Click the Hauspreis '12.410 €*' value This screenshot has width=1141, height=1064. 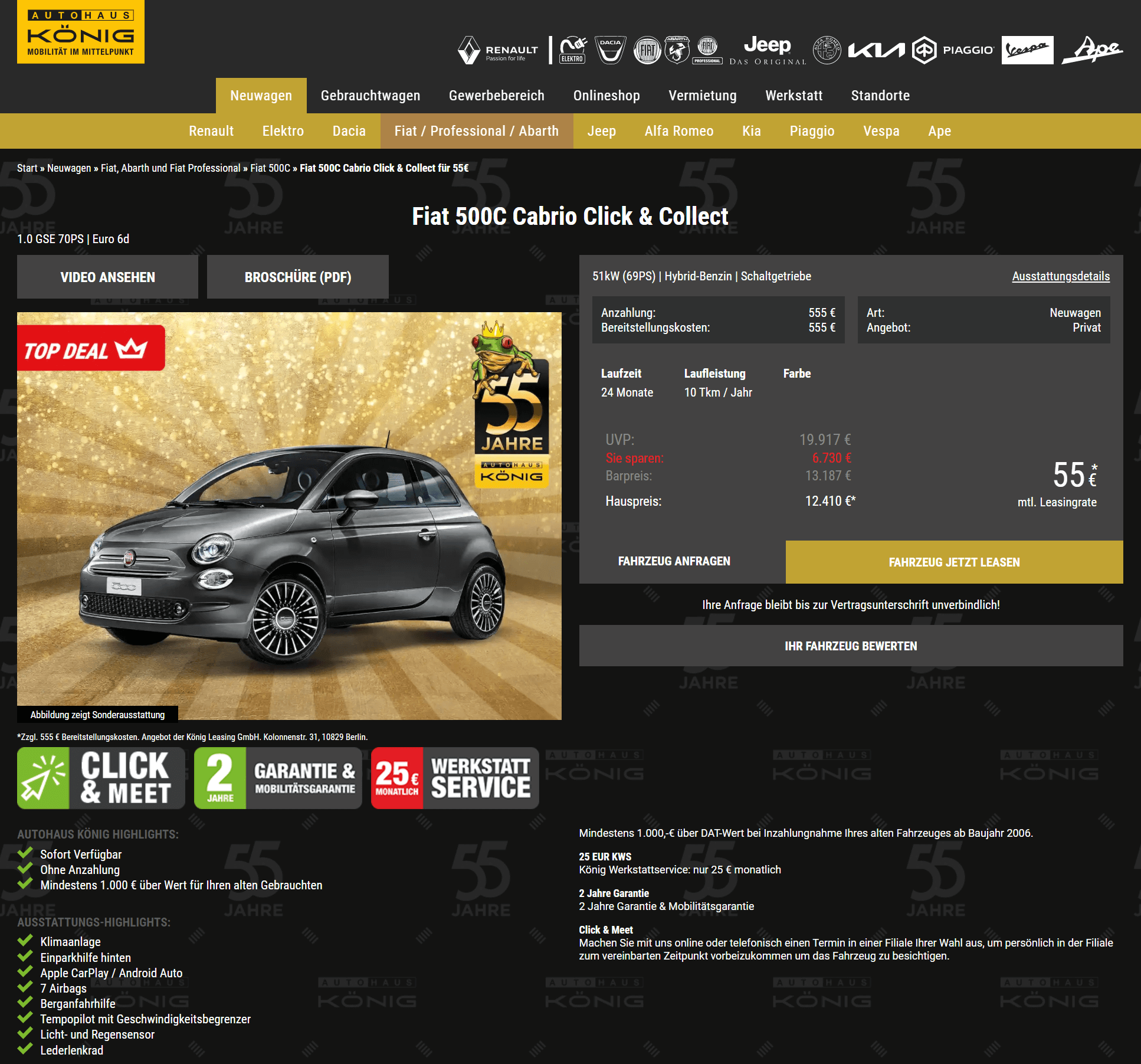[830, 501]
